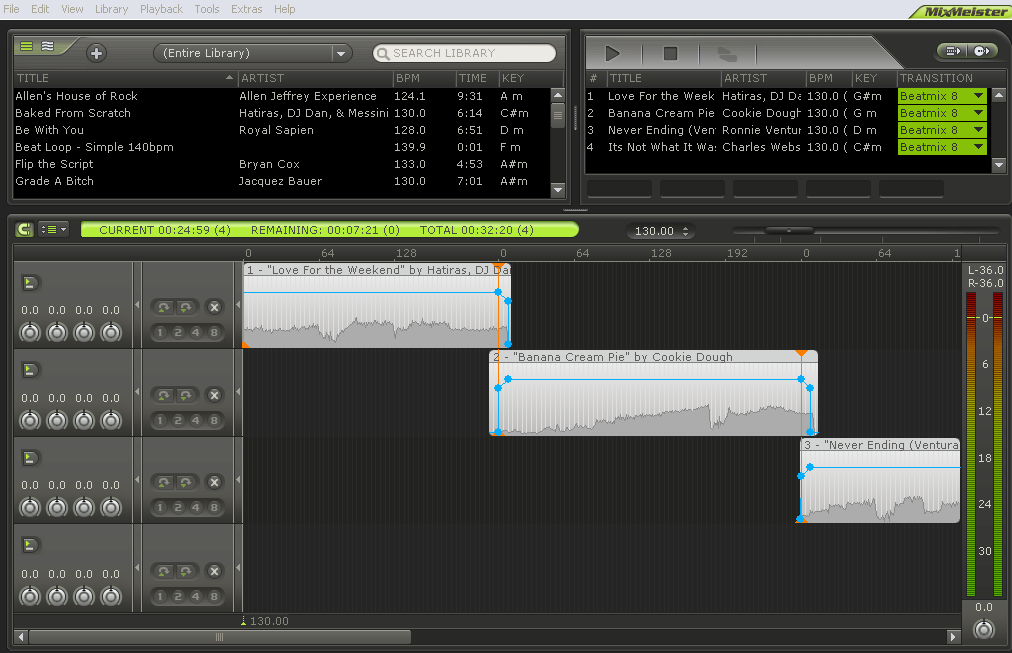Select Flip the Script in the library

tap(281, 164)
